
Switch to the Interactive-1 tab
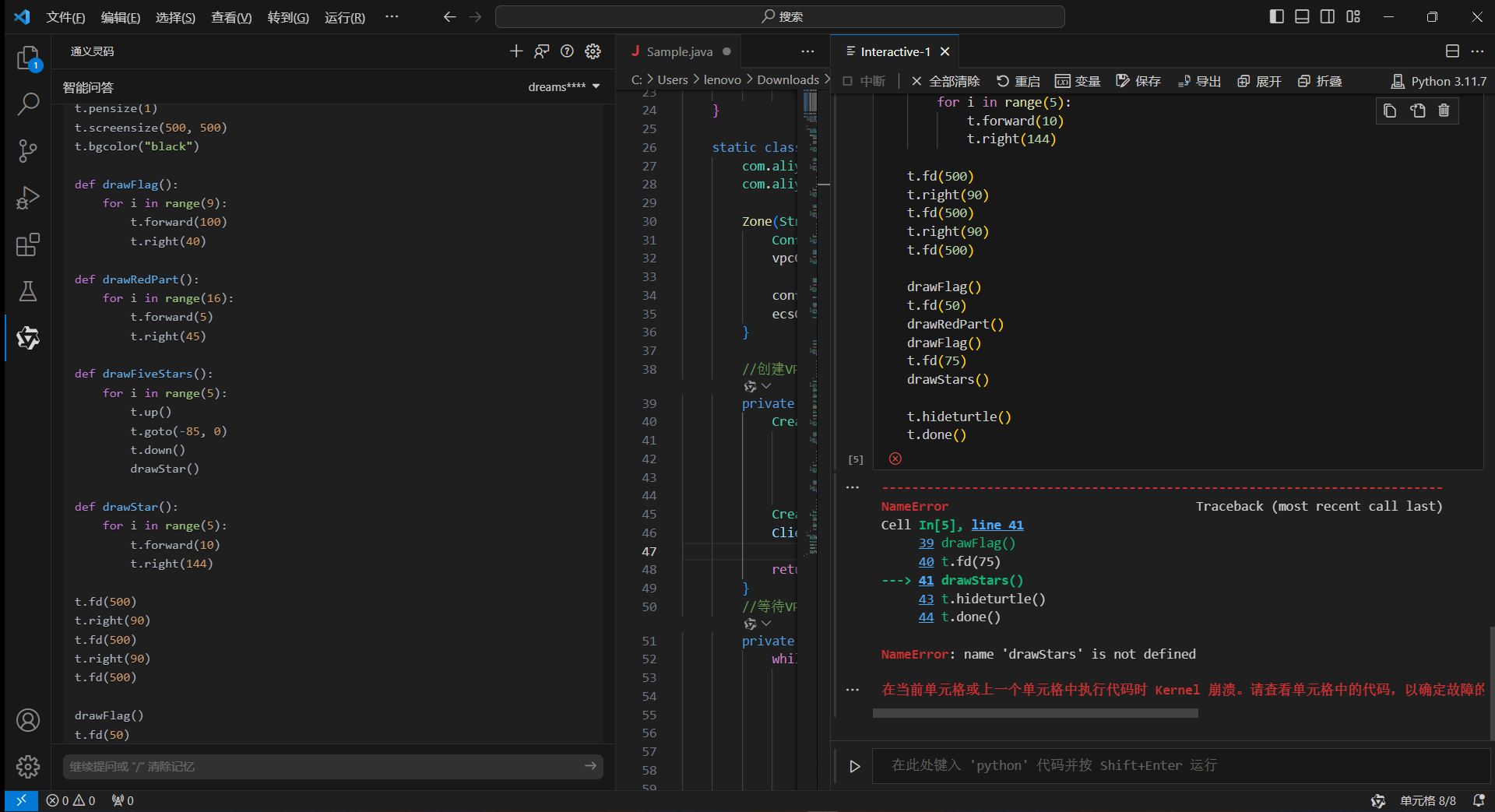[x=895, y=51]
